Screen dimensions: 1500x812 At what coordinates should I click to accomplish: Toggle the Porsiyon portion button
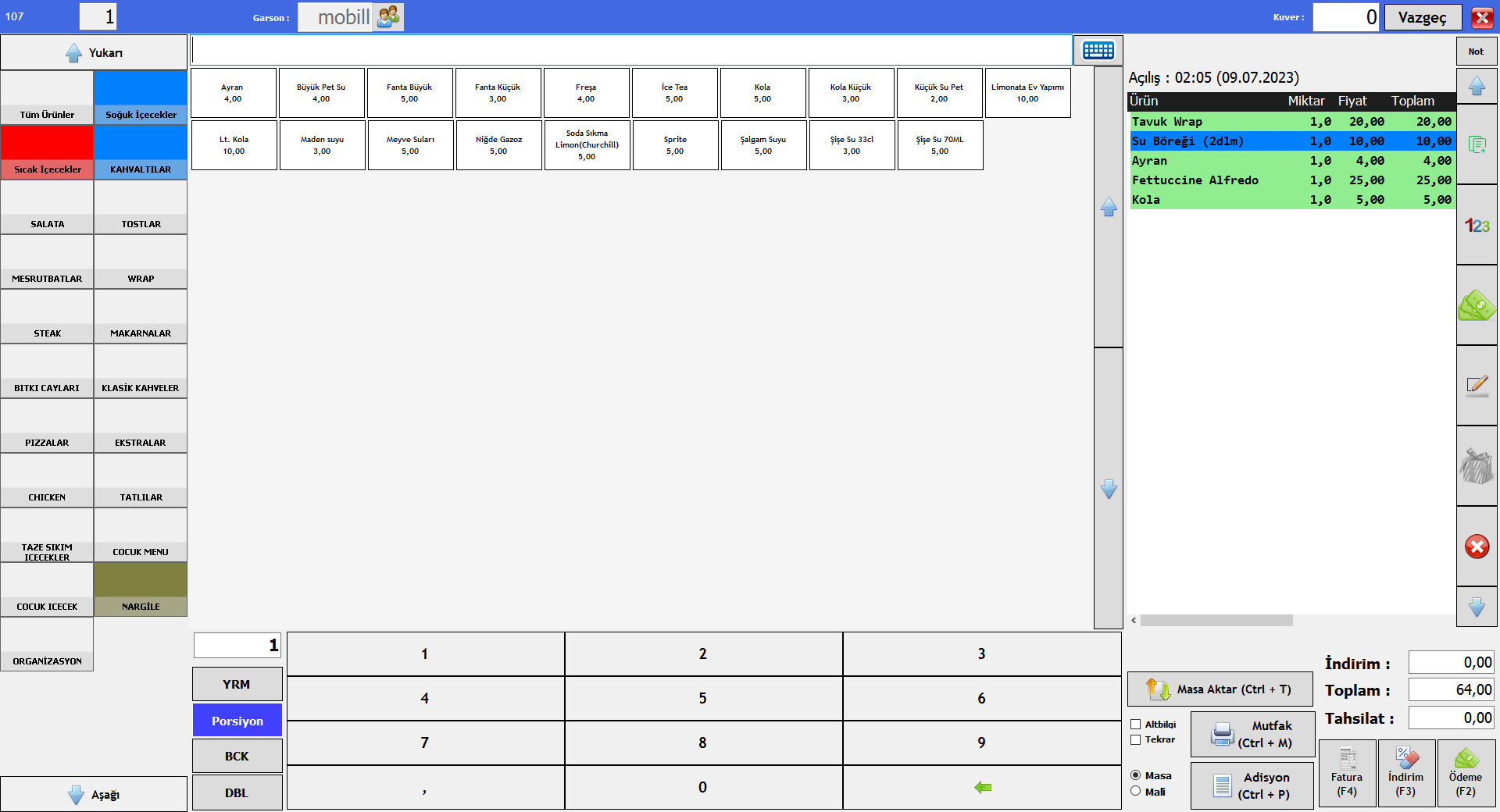coord(237,721)
